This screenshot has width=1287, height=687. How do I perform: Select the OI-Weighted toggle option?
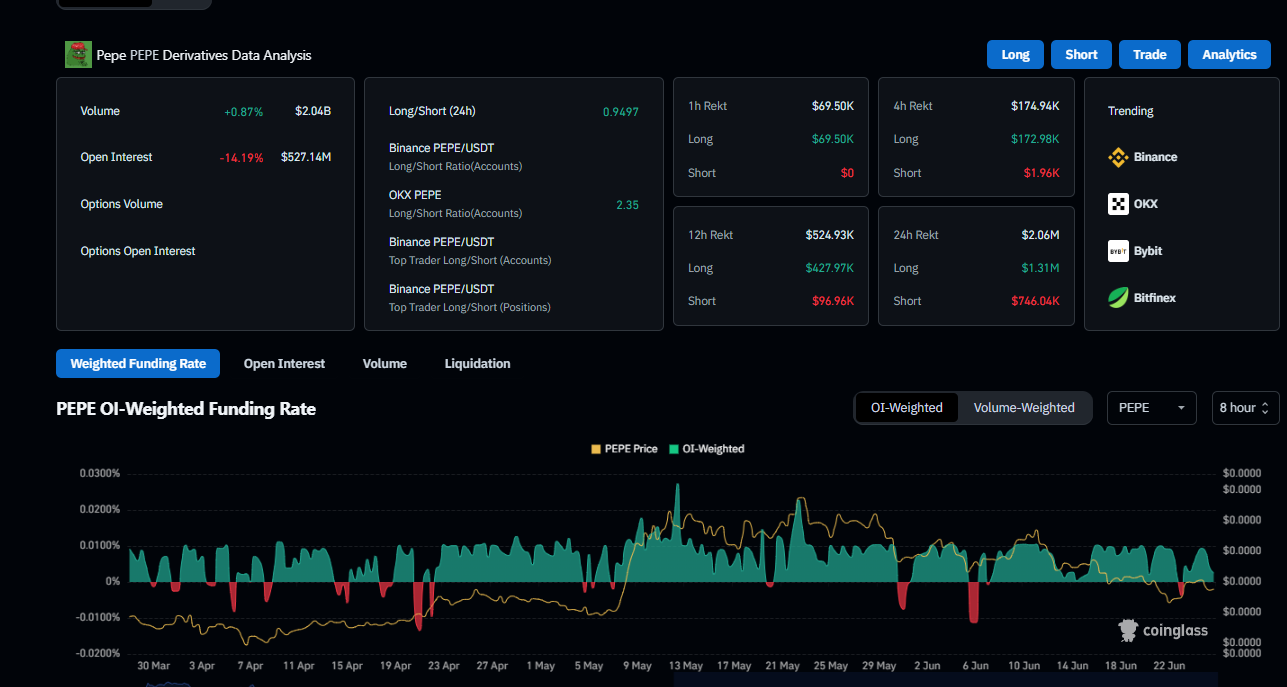pos(907,408)
